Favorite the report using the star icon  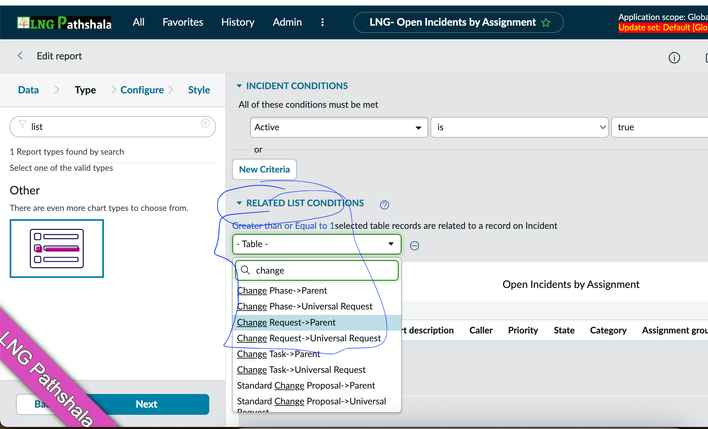coord(546,23)
